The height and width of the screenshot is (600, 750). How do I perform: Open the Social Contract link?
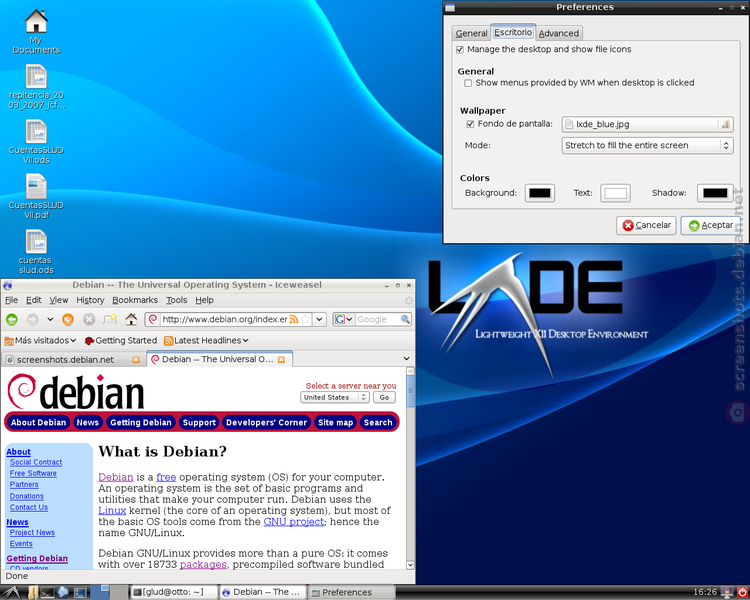[36, 462]
